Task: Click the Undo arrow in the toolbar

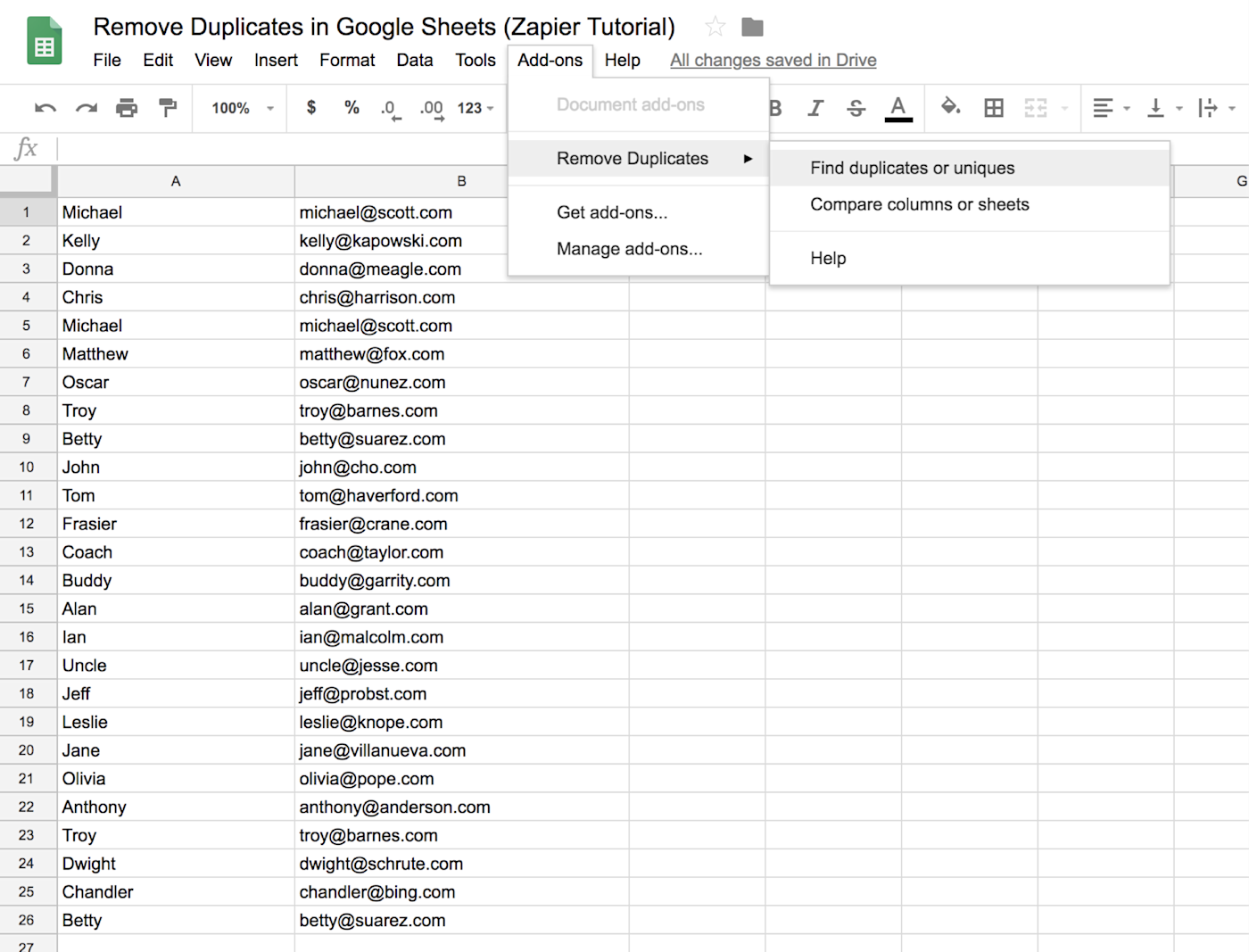Action: tap(45, 108)
